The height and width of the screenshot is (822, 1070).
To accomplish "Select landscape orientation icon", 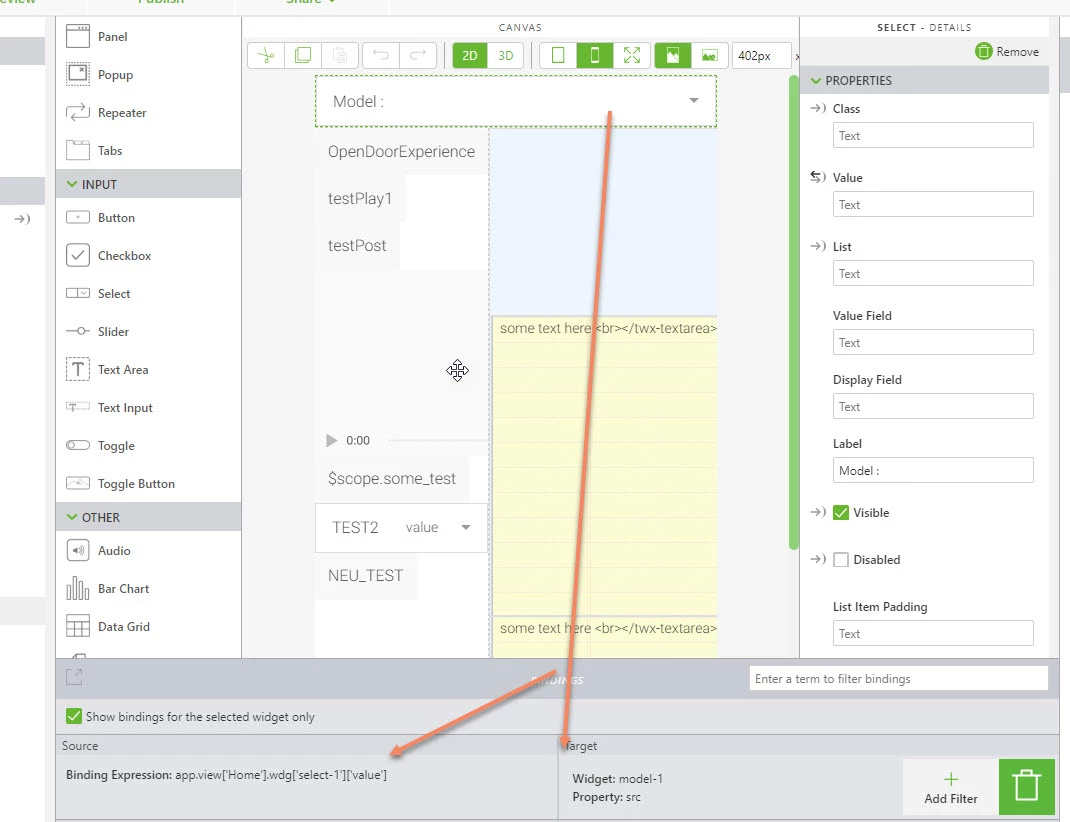I will 710,55.
